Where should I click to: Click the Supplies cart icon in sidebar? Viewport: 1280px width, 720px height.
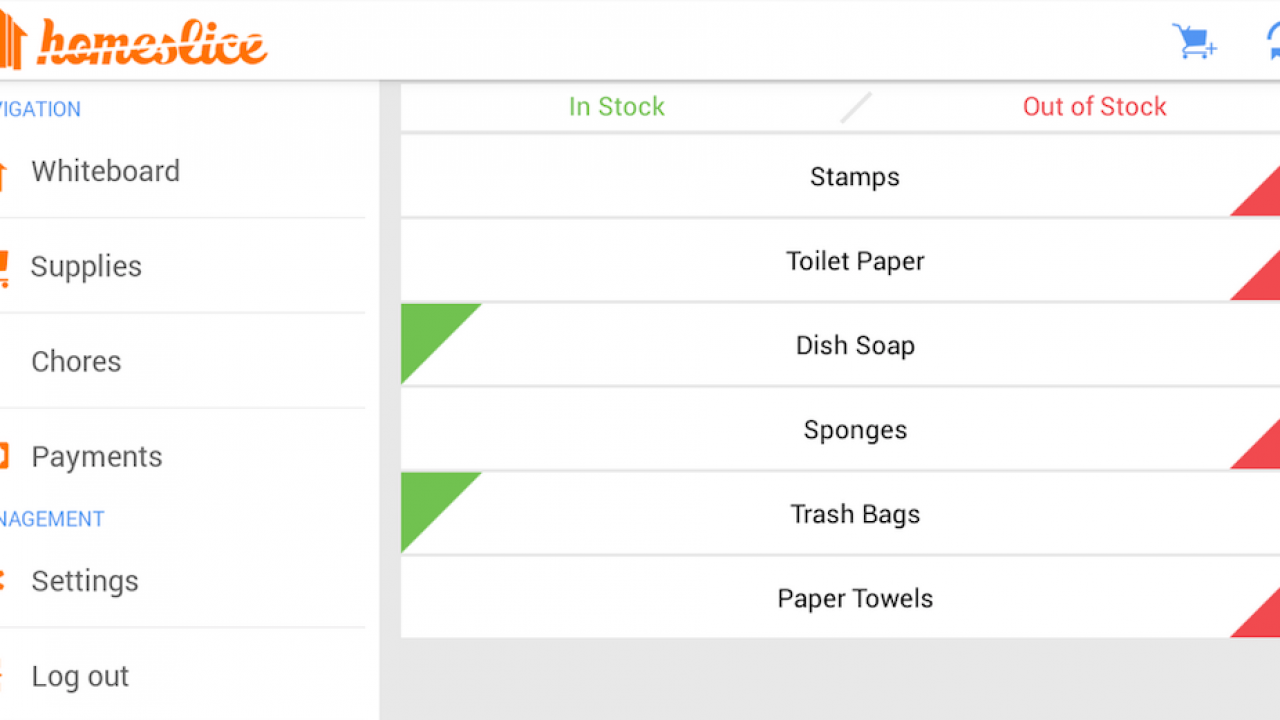point(4,268)
